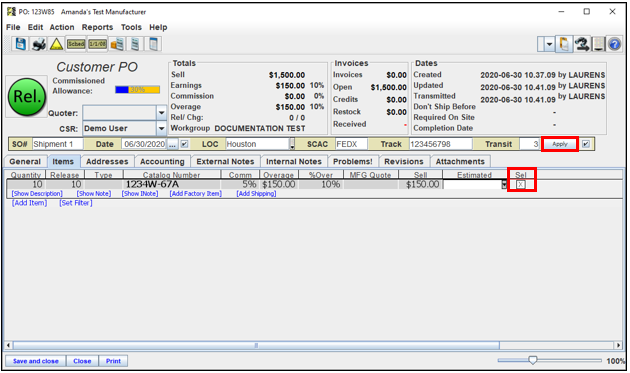Screen dimensions: 630x373
Task: Click the SCAC FEDX field
Action: 352,144
